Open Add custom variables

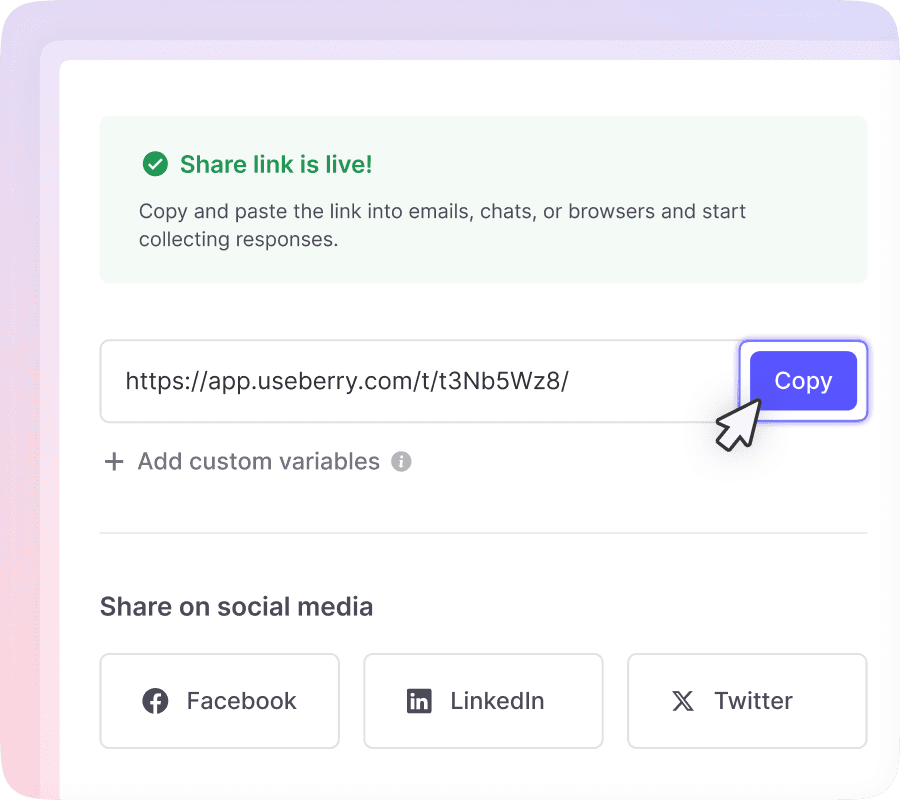point(258,461)
